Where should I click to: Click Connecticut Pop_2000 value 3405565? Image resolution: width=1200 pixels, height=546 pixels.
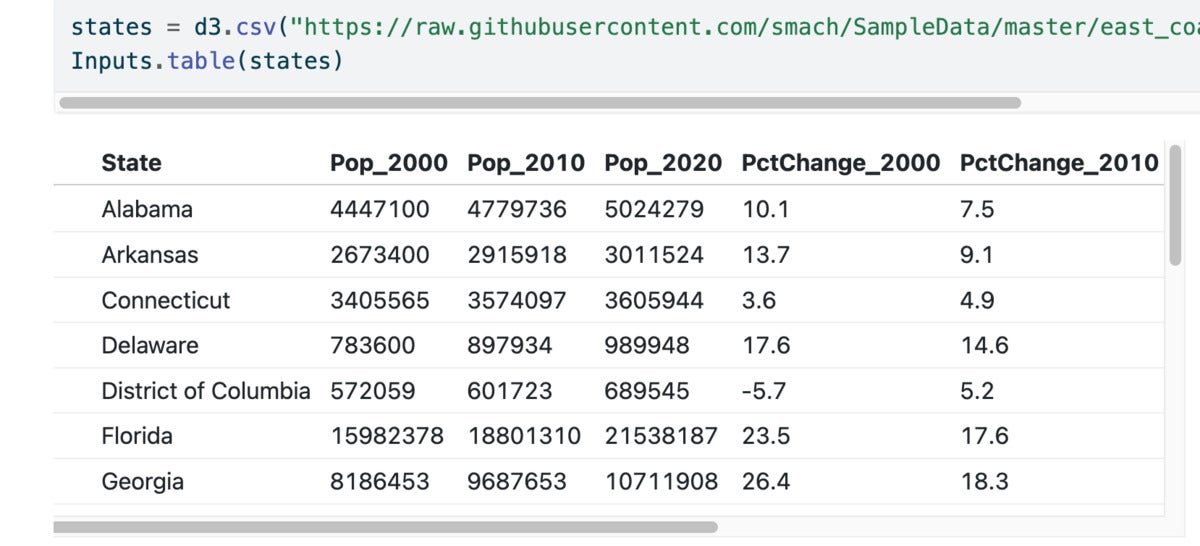pyautogui.click(x=380, y=300)
